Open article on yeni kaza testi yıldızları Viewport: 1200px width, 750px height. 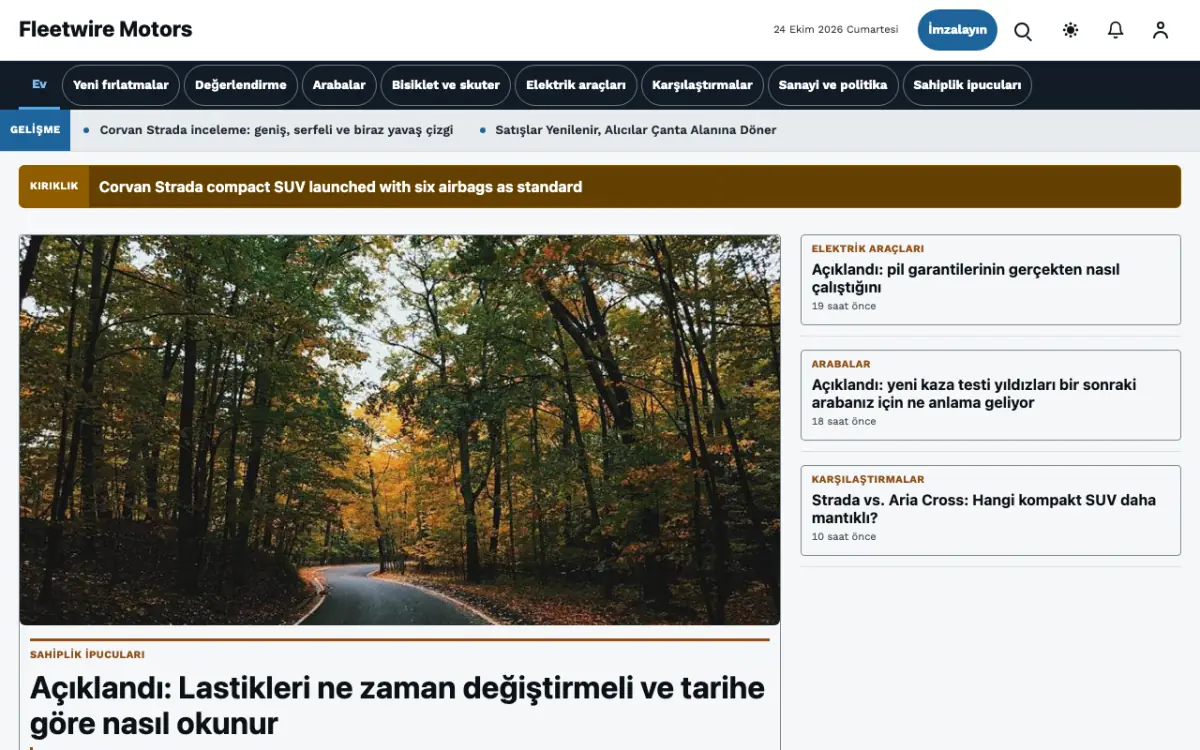coord(974,393)
